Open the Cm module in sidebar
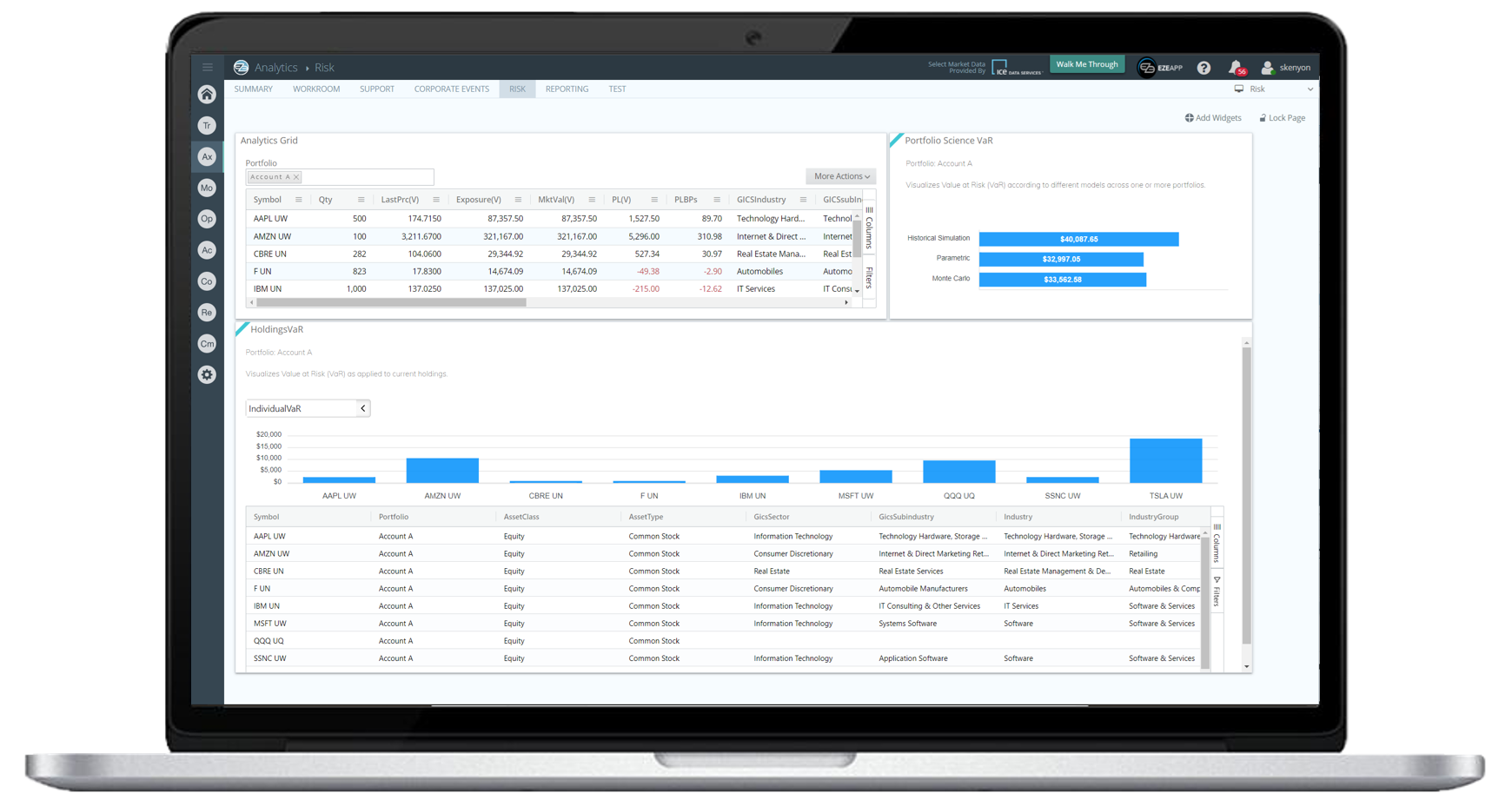Viewport: 1512px width, 793px height. click(207, 344)
